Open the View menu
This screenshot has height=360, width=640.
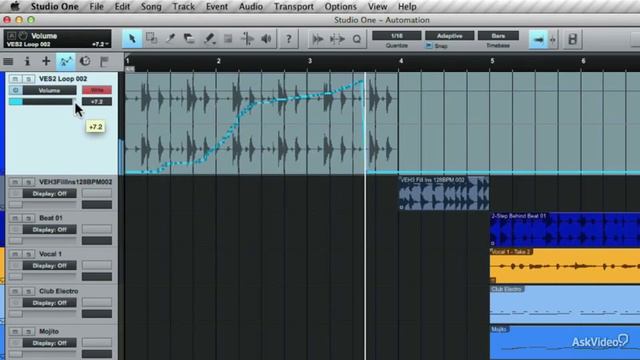(x=377, y=7)
